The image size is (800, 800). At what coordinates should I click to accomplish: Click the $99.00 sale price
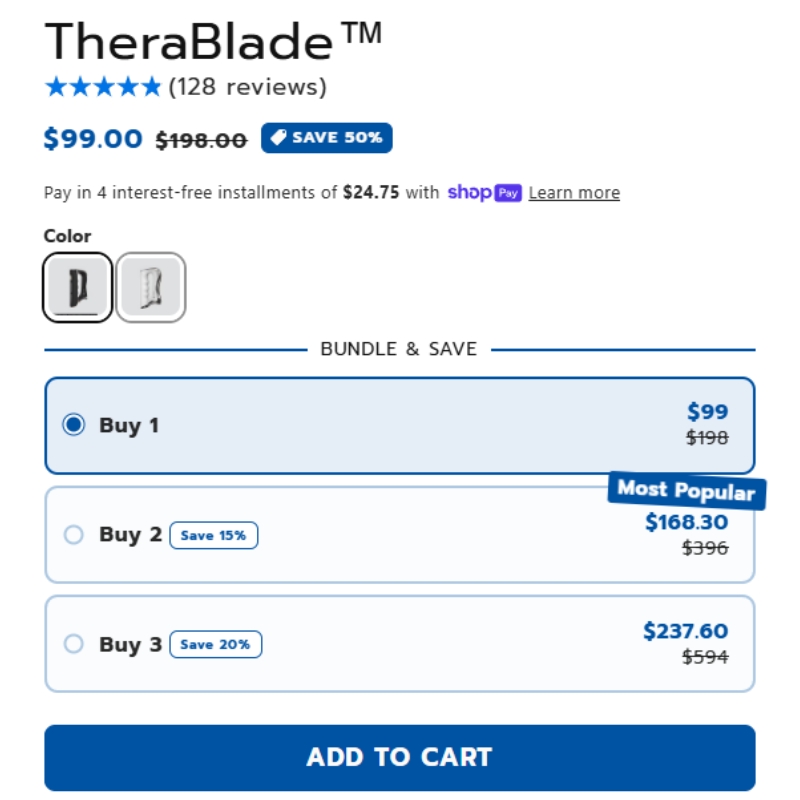click(93, 139)
